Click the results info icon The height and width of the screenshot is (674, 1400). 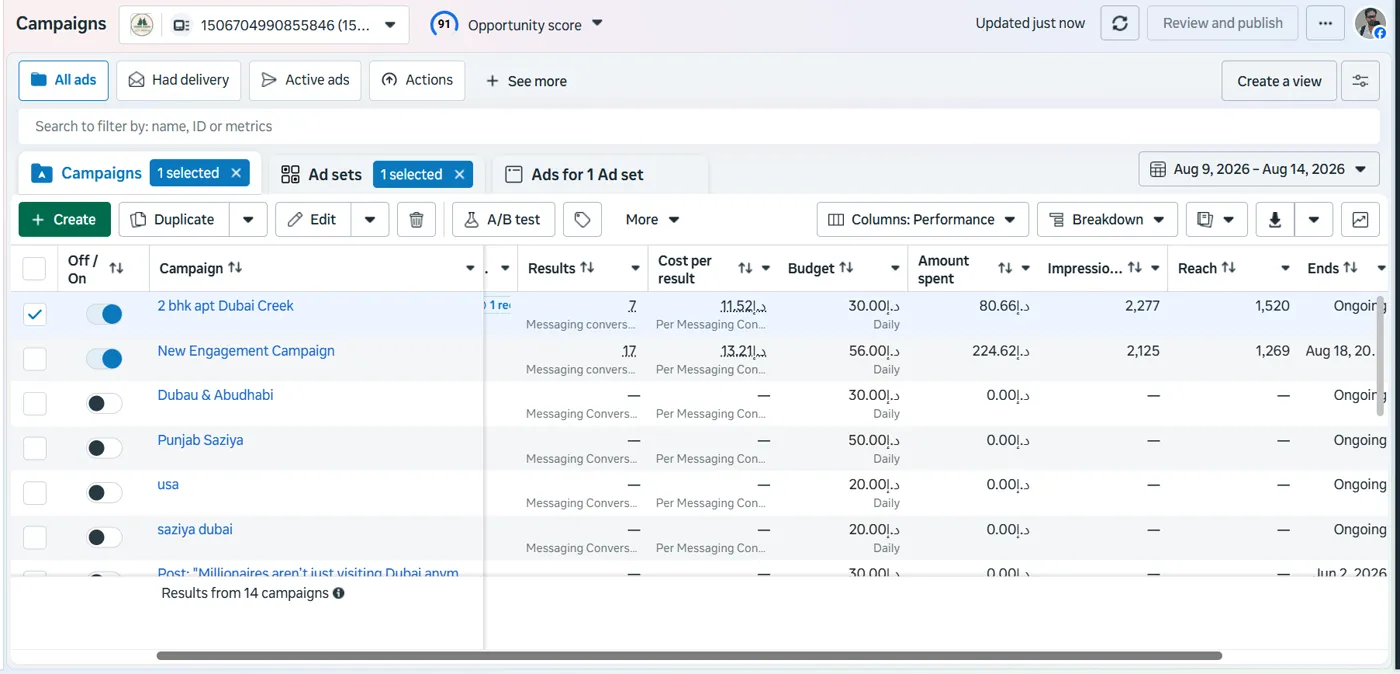coord(338,593)
